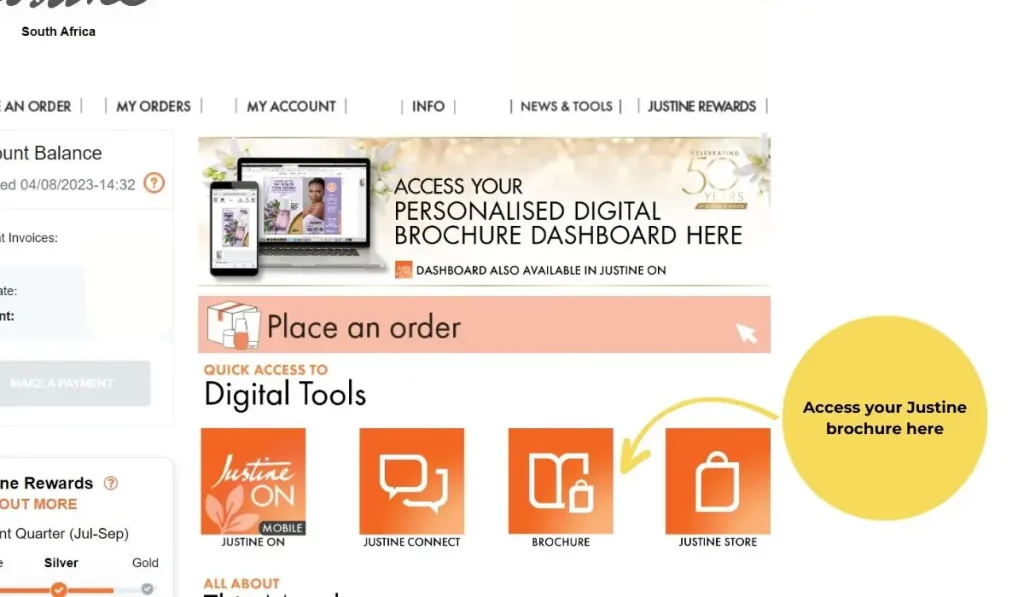Click the Access your Justine brochure yellow callout
Viewport: 1024px width, 597px height.
pos(884,418)
